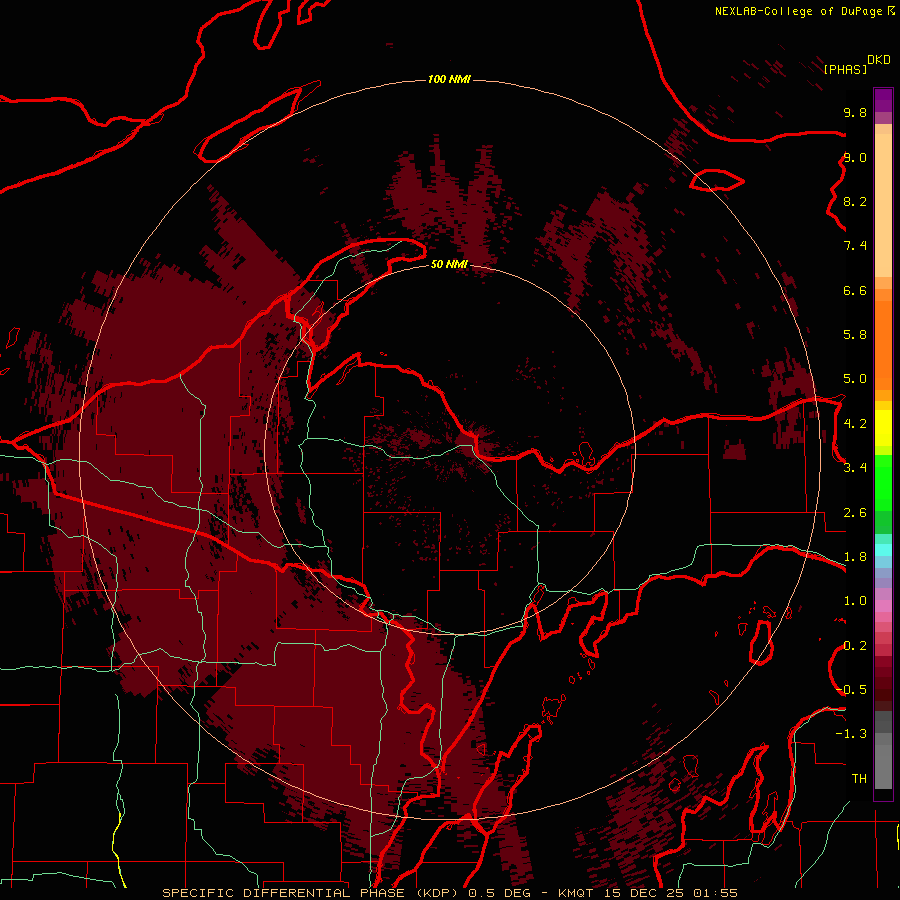Click the 6.6 value on the color scale
The height and width of the screenshot is (900, 900).
tap(855, 290)
